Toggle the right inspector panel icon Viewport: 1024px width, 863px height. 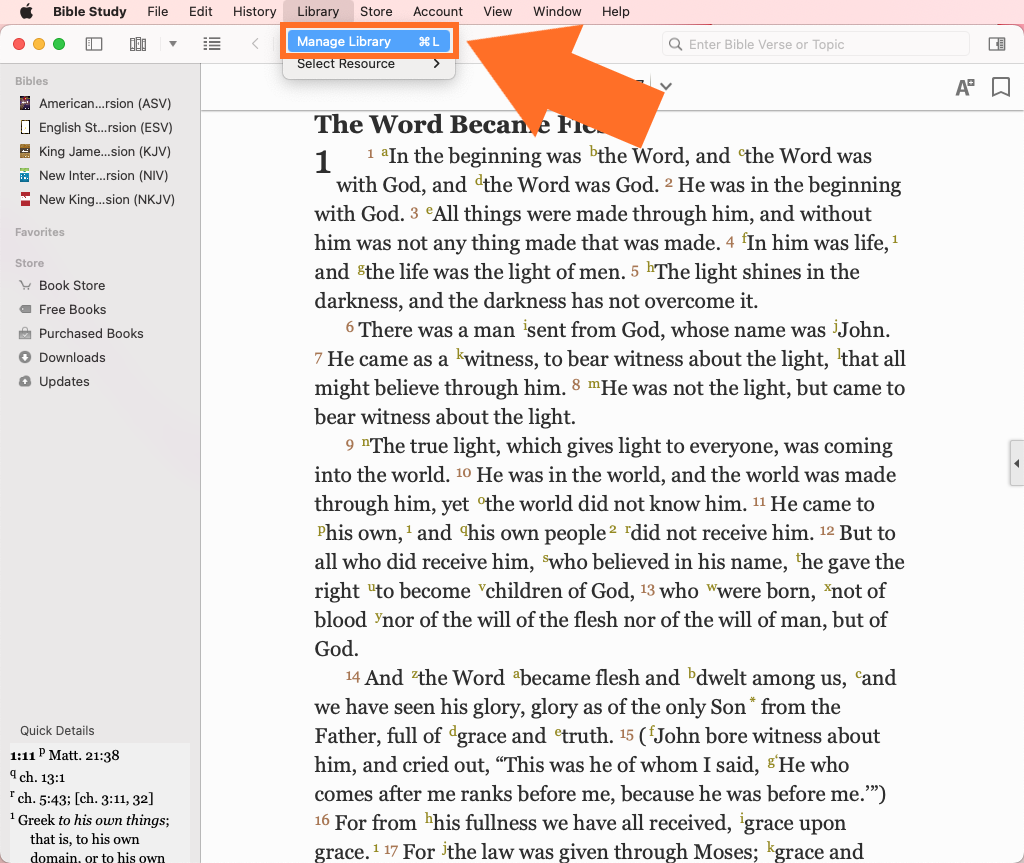click(x=996, y=44)
